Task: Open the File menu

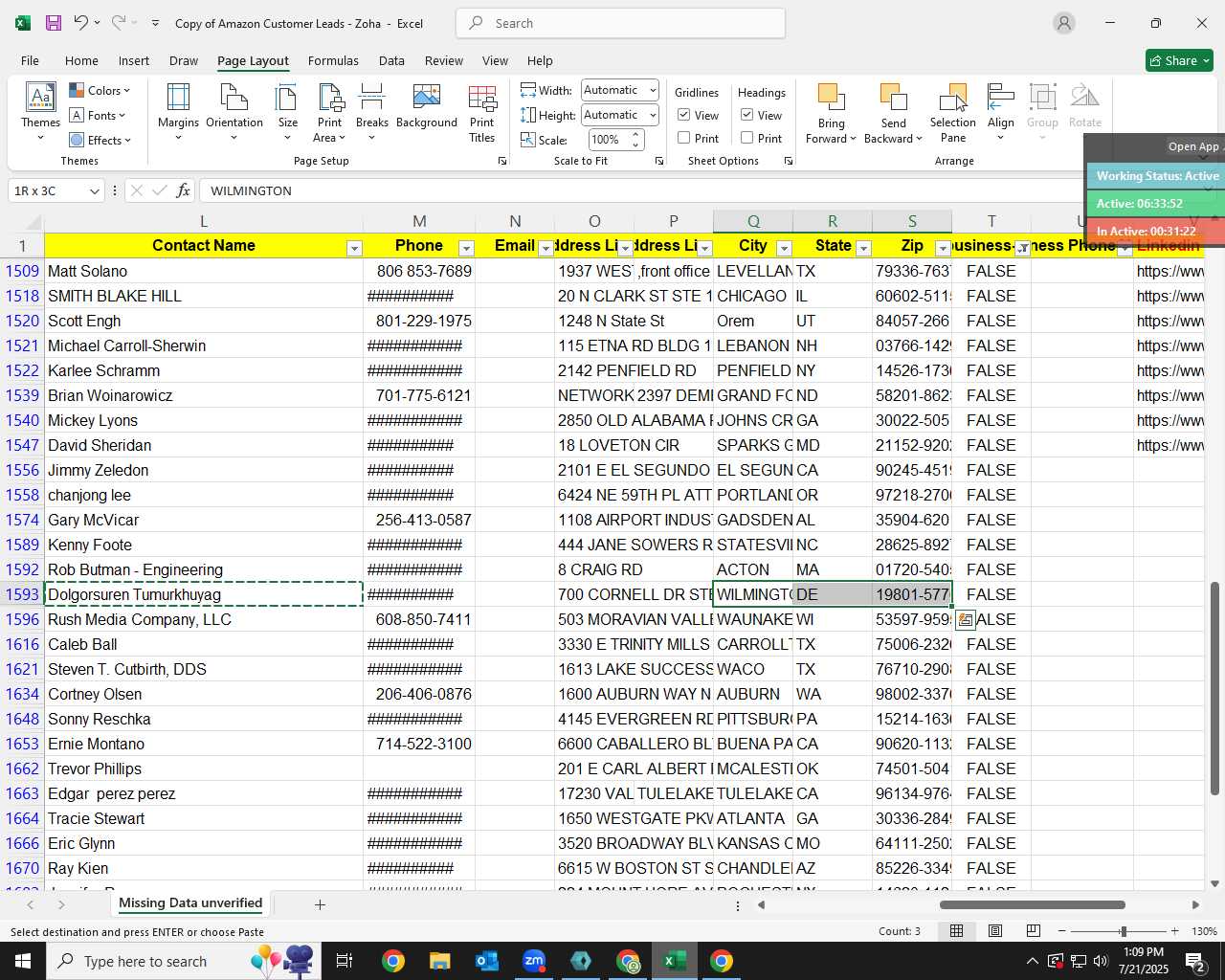Action: 30,60
